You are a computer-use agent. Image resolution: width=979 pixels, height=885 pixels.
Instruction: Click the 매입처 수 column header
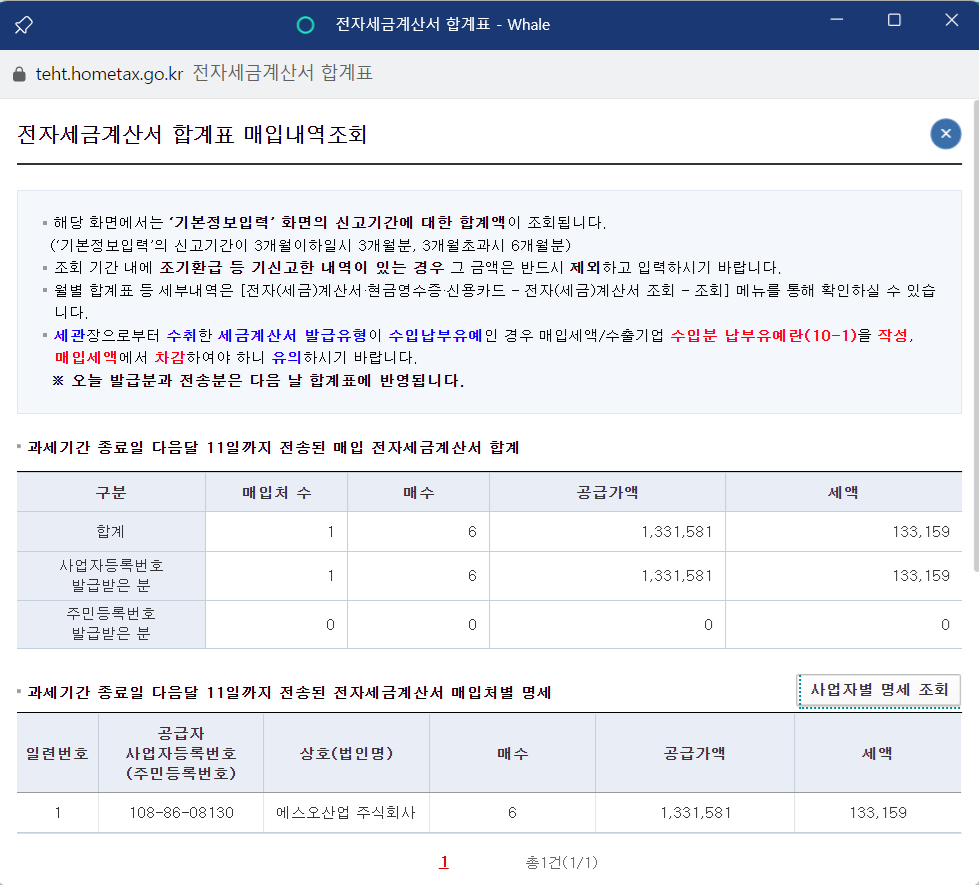[277, 492]
